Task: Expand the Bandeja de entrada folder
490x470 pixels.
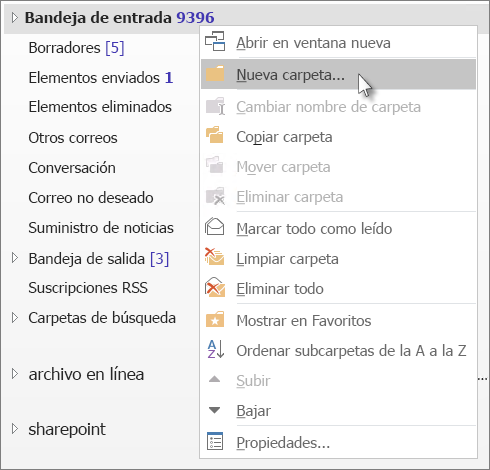Action: 14,17
